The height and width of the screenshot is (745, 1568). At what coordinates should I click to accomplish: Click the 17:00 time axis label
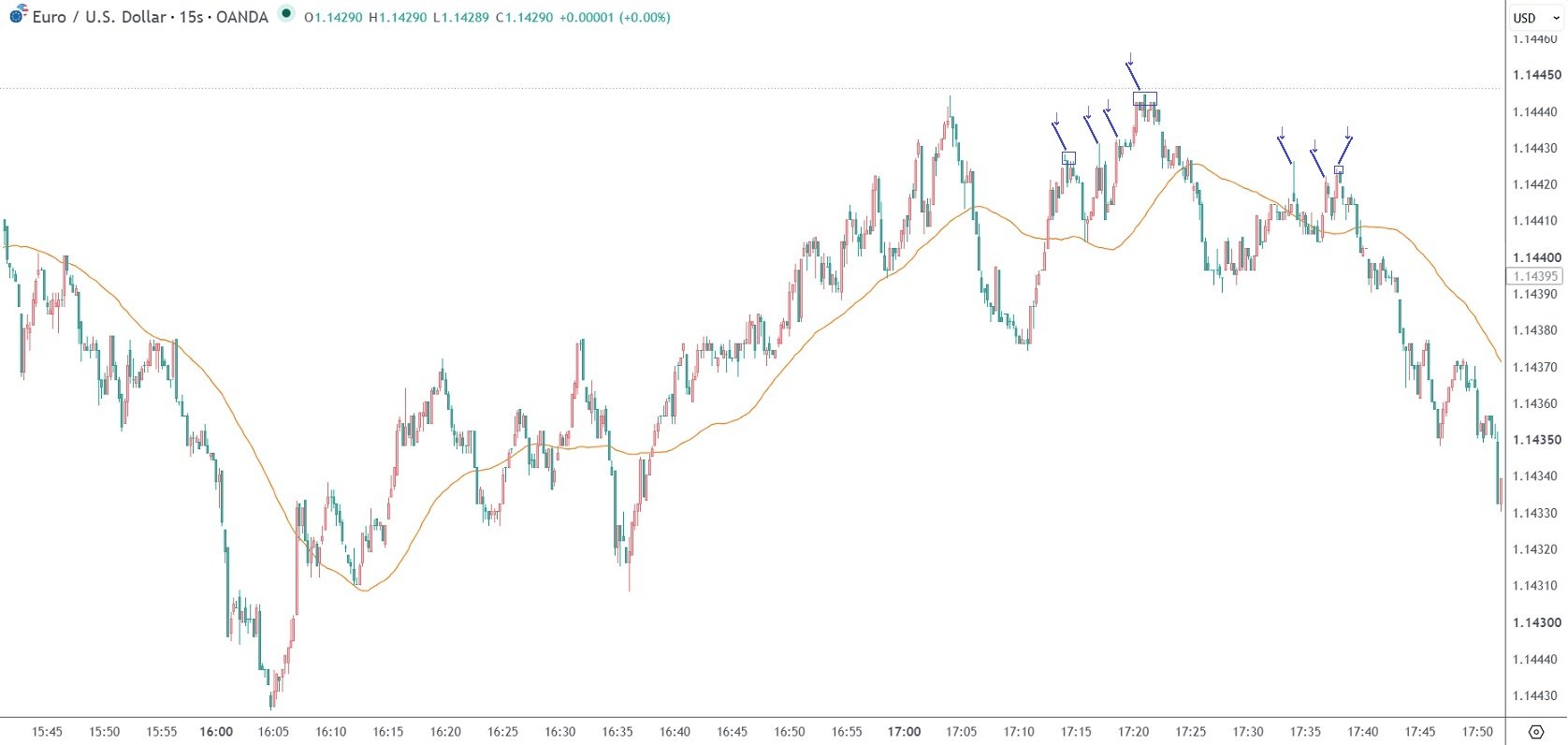tap(904, 732)
